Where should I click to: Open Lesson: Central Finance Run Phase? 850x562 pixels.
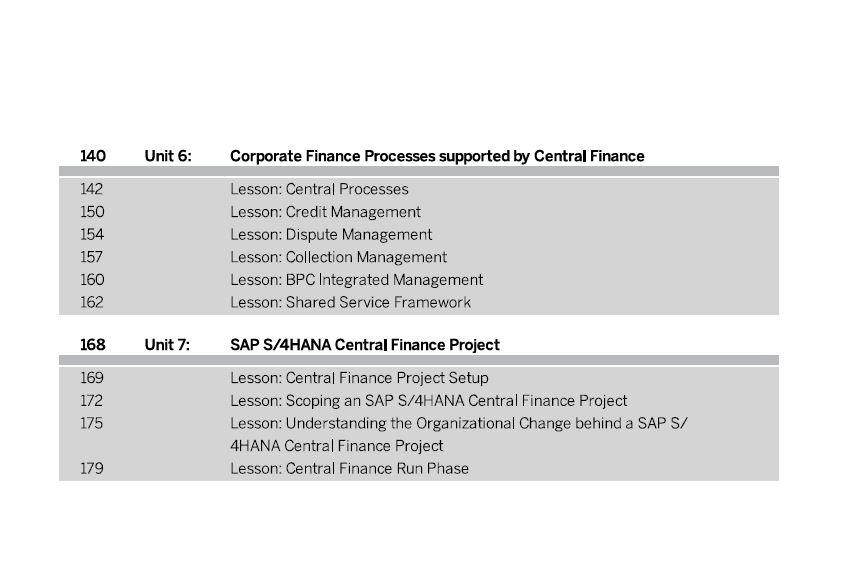349,469
